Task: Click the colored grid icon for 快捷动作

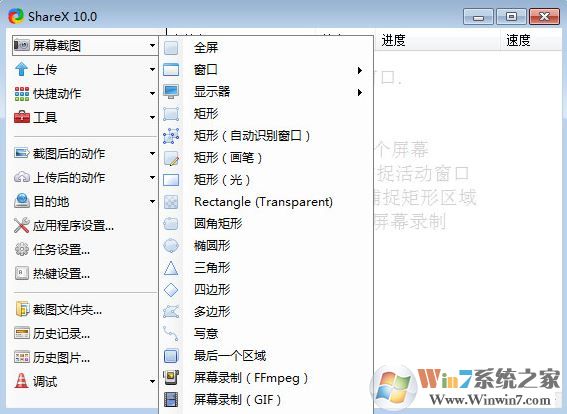Action: (x=22, y=94)
